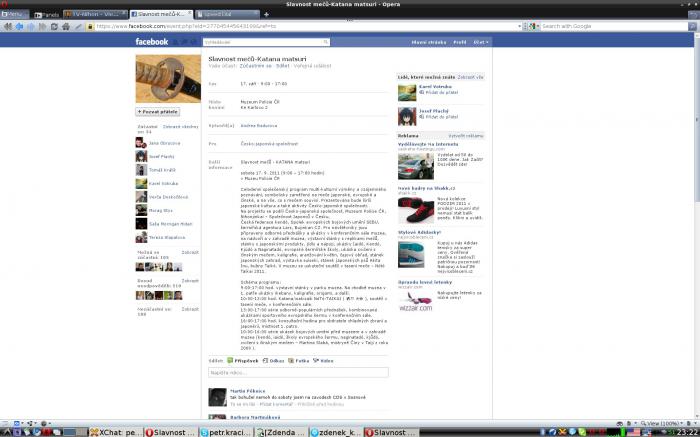Click the Napište něco post field
Screen dimensions: 700x437
(x=298, y=372)
